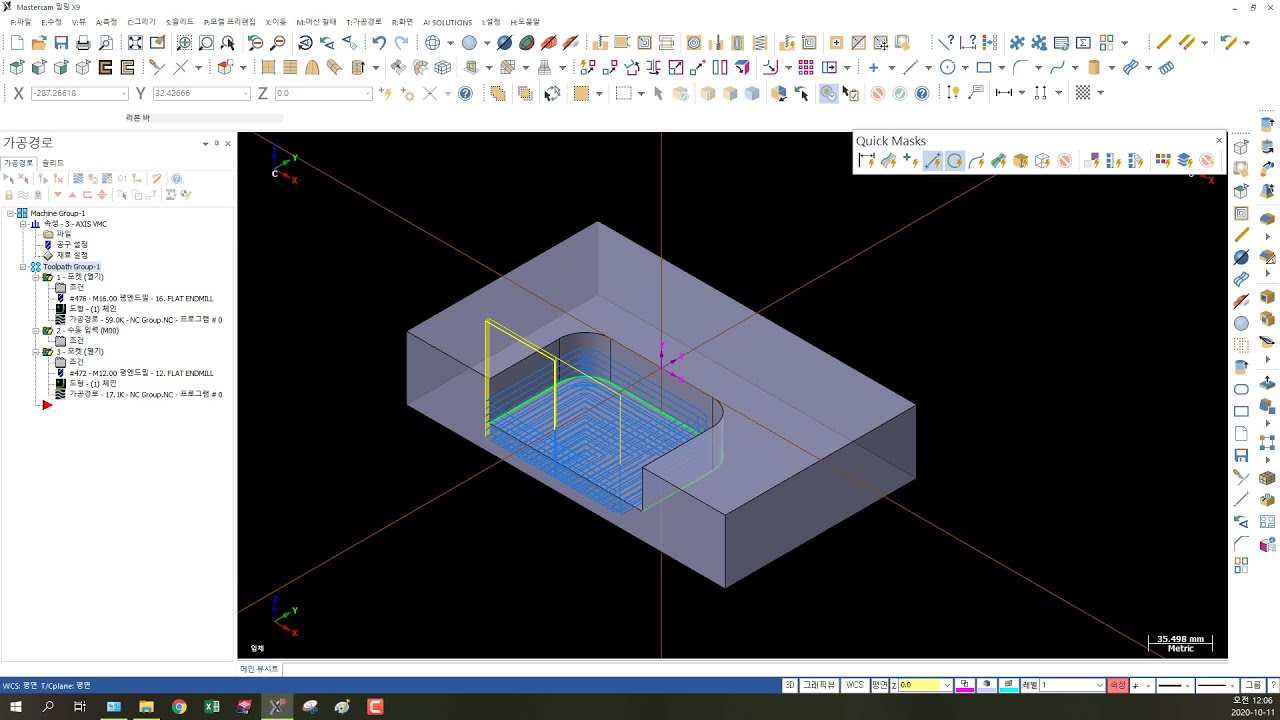Open the Y coordinate dropdown
Screen dimensions: 1280x720
(x=246, y=93)
